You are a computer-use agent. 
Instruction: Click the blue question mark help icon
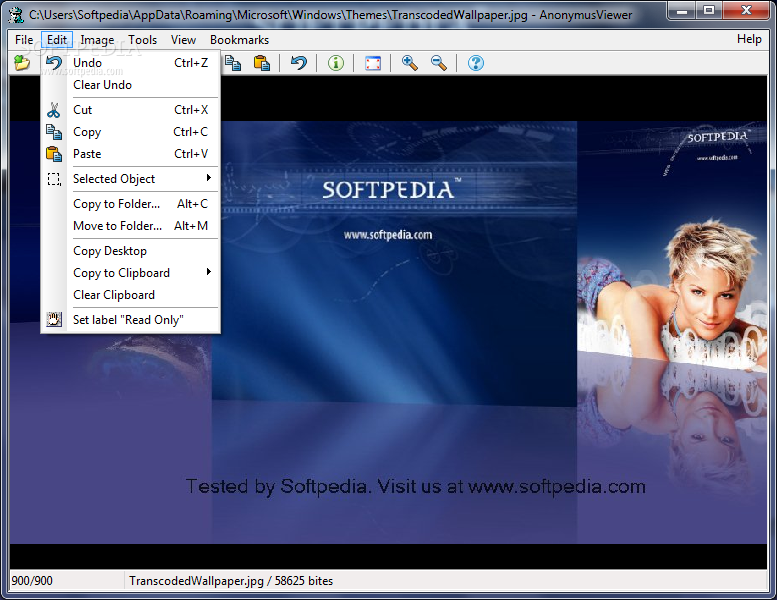(476, 63)
